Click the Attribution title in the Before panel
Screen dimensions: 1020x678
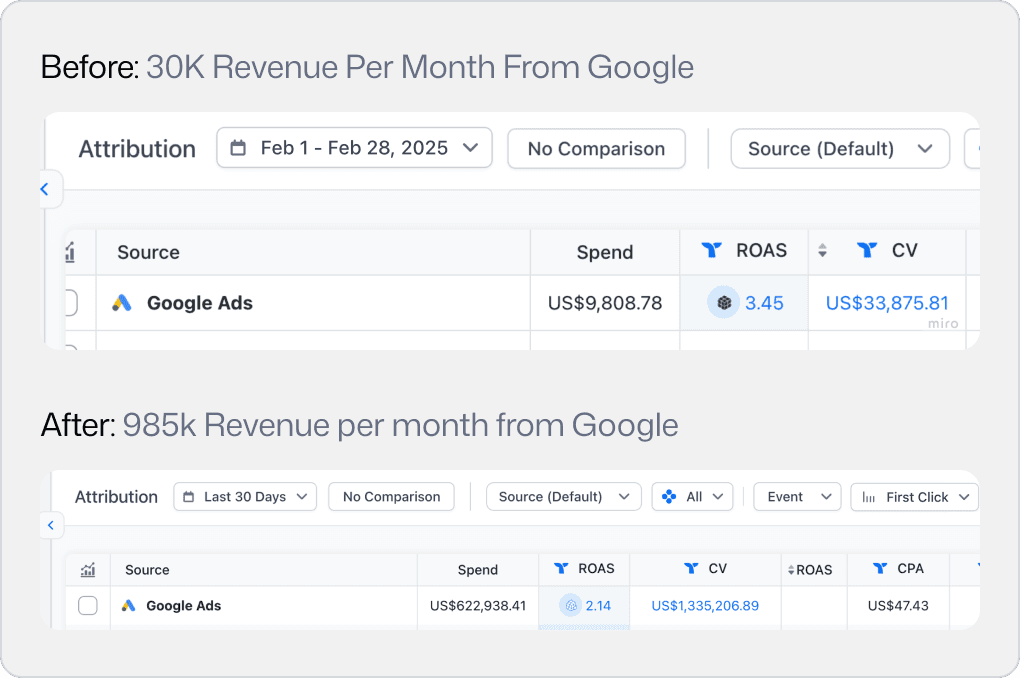coord(137,149)
